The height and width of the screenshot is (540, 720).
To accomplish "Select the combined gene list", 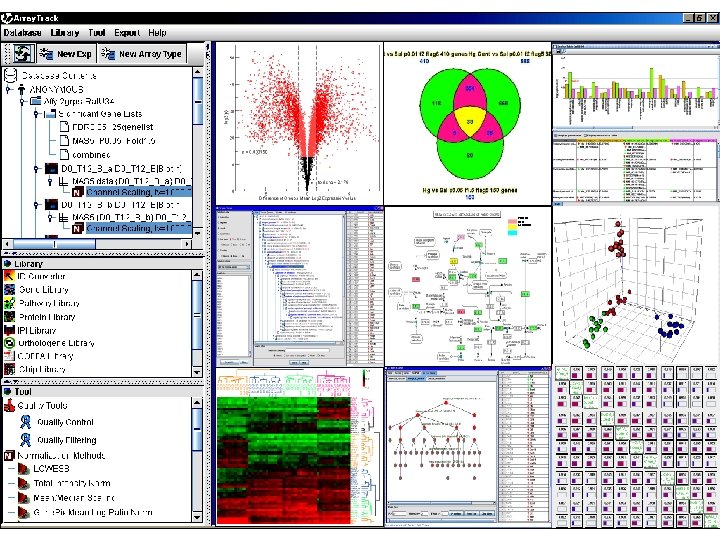I will coord(85,155).
